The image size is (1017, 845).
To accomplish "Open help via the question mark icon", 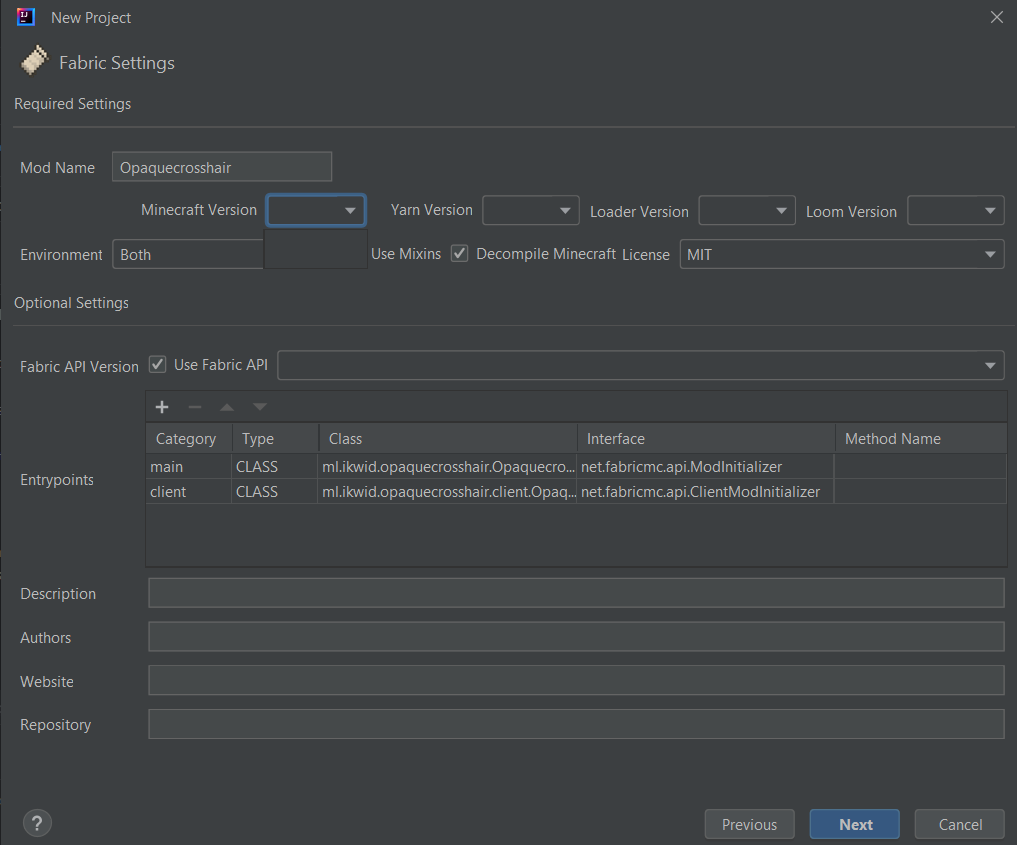I will click(37, 822).
